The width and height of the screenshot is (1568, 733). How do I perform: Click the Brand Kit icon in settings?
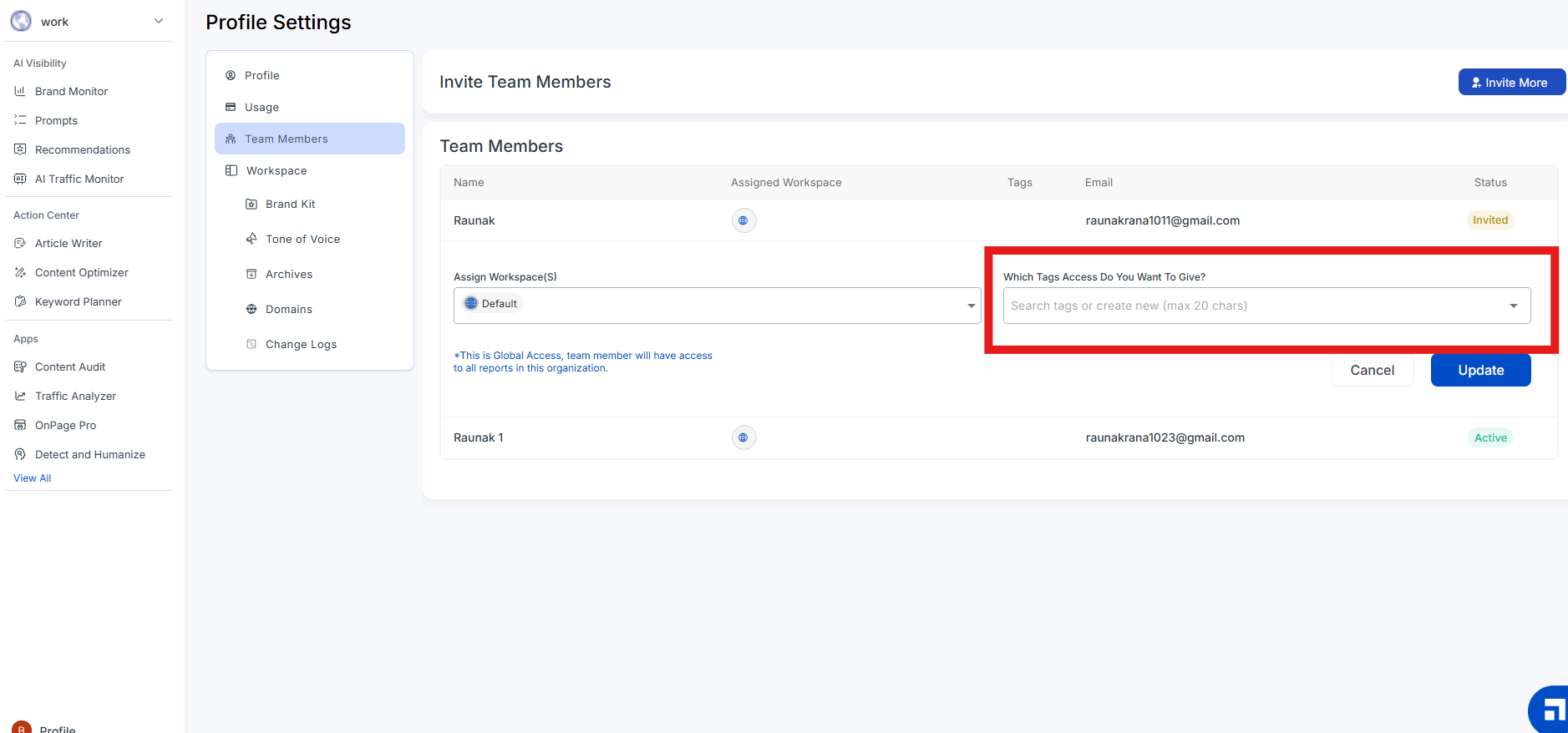[251, 204]
